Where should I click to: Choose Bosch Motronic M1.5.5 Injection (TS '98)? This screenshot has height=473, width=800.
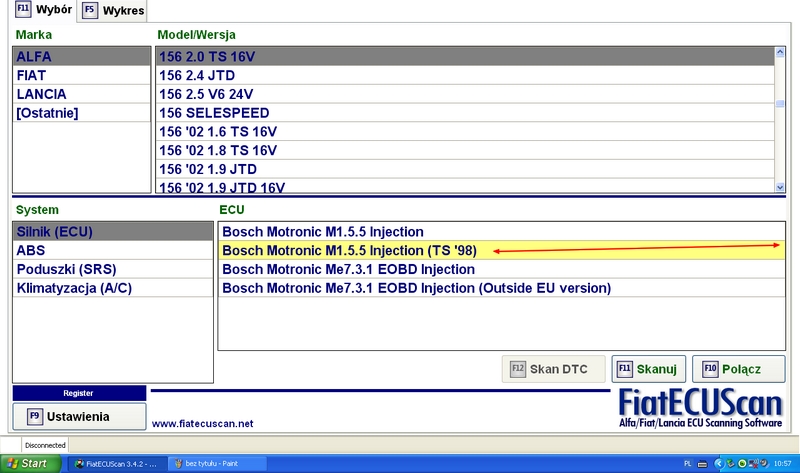[502, 251]
